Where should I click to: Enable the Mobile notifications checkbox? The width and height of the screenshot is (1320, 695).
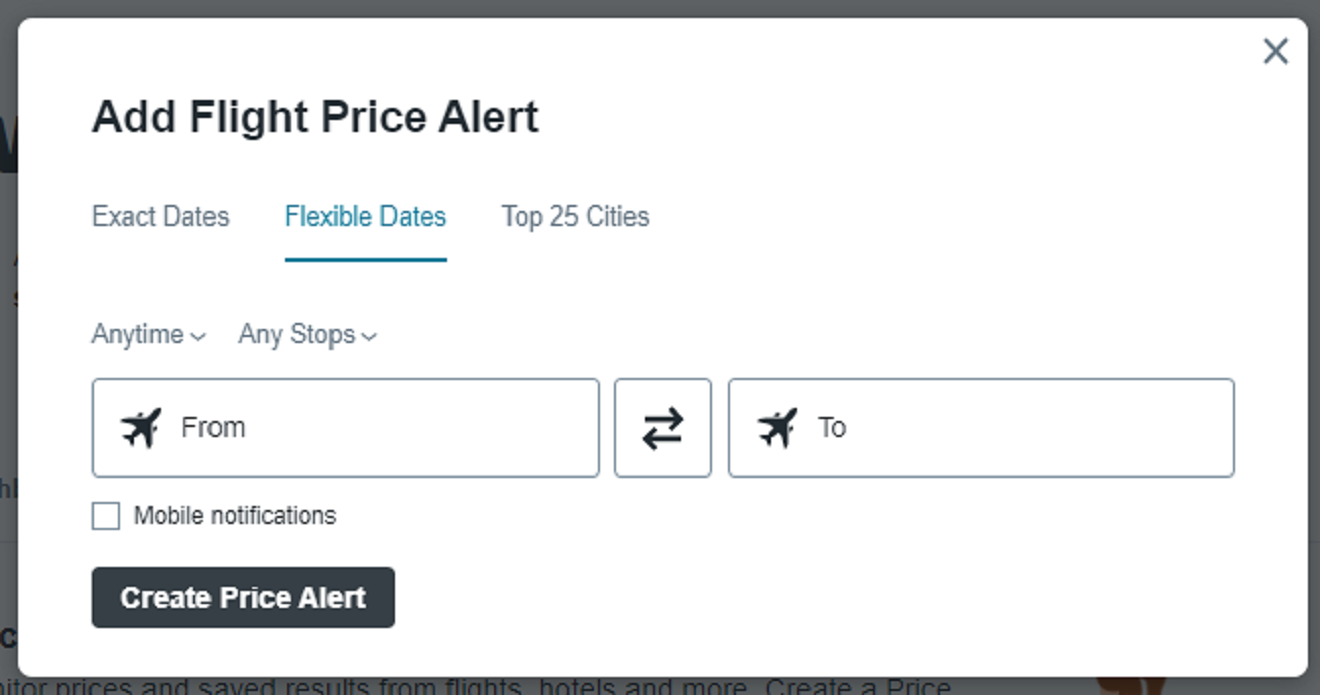coord(106,516)
